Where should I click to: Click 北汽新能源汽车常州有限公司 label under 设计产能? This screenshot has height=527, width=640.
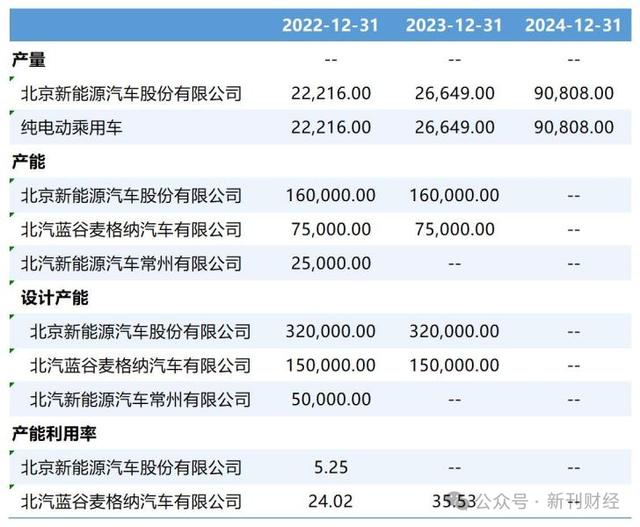pos(140,399)
